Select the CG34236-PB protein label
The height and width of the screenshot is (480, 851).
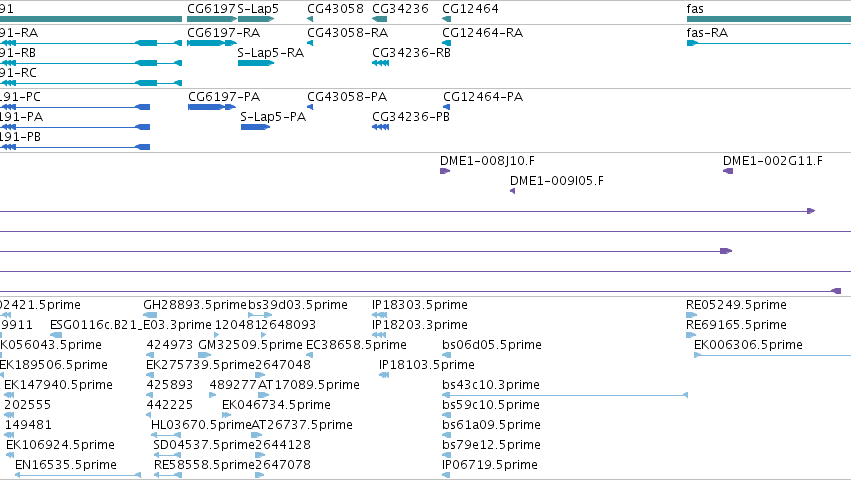click(x=411, y=117)
